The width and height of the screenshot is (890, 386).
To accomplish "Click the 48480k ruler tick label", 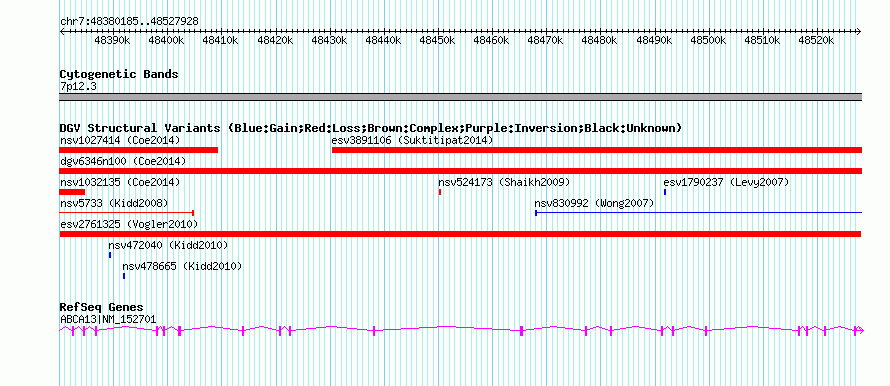I will tap(599, 40).
